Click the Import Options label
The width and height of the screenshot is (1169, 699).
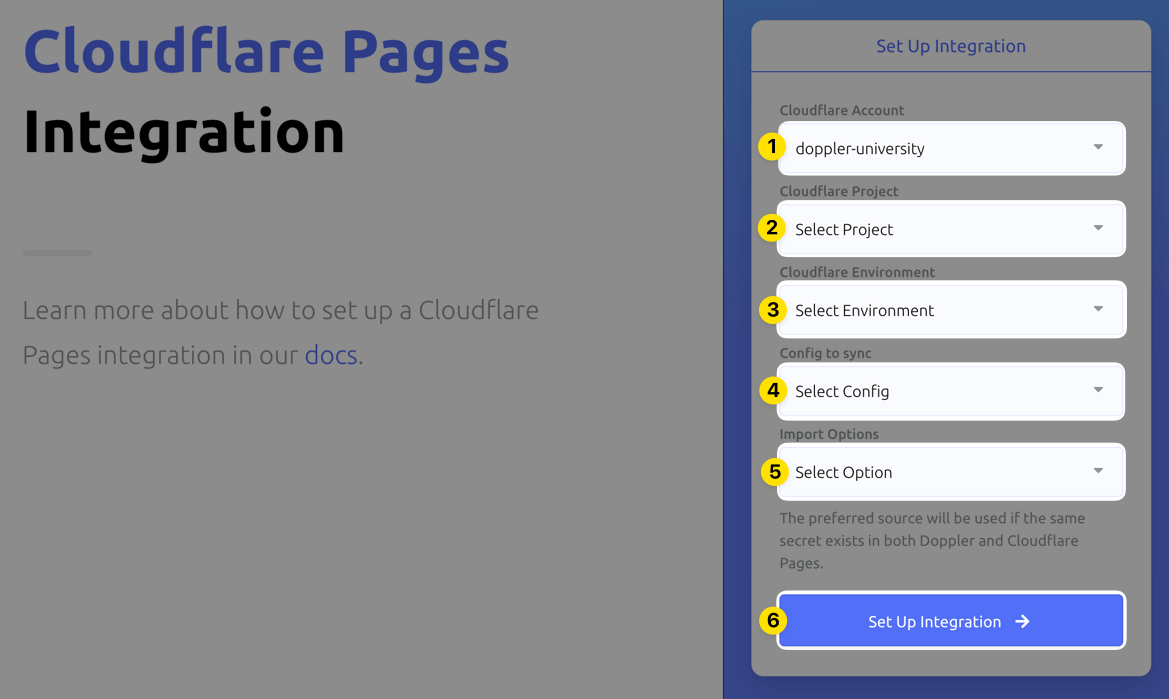[x=829, y=434]
